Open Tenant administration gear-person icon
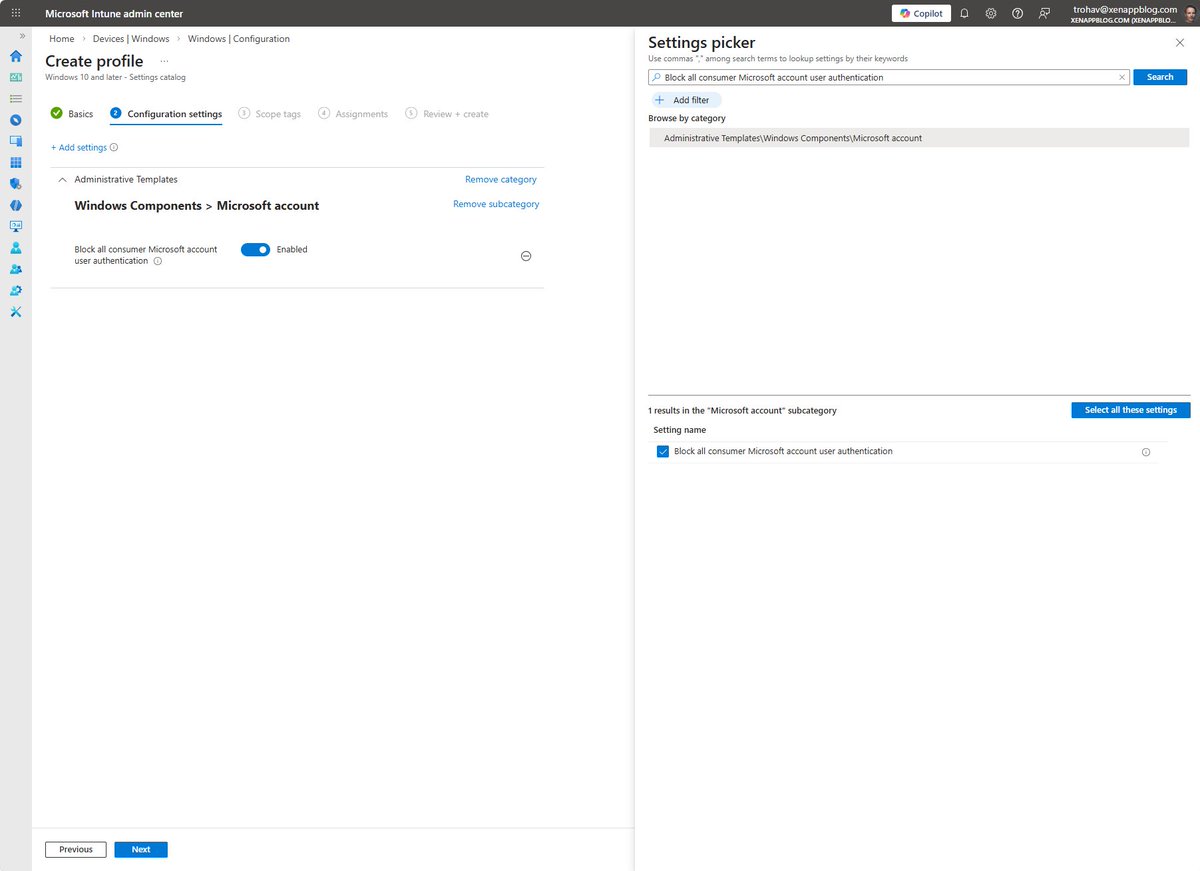 pos(16,290)
